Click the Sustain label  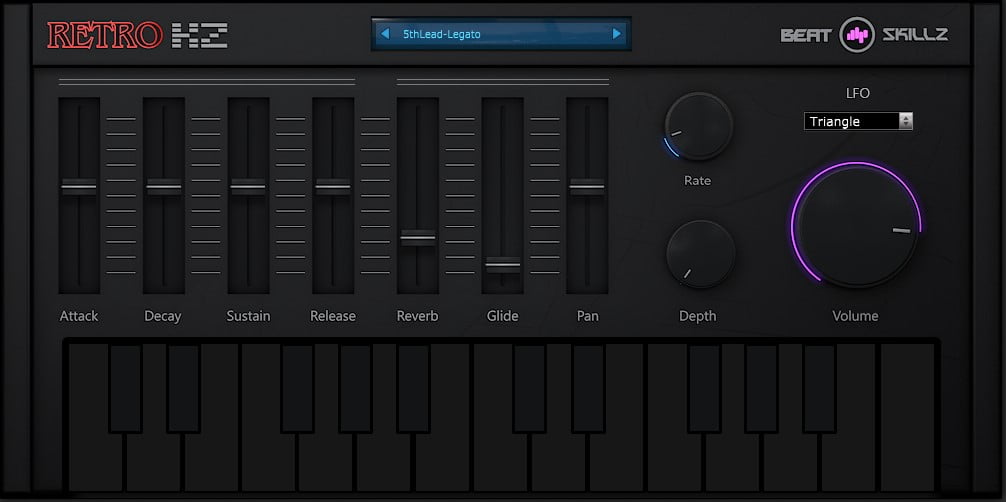(x=248, y=316)
